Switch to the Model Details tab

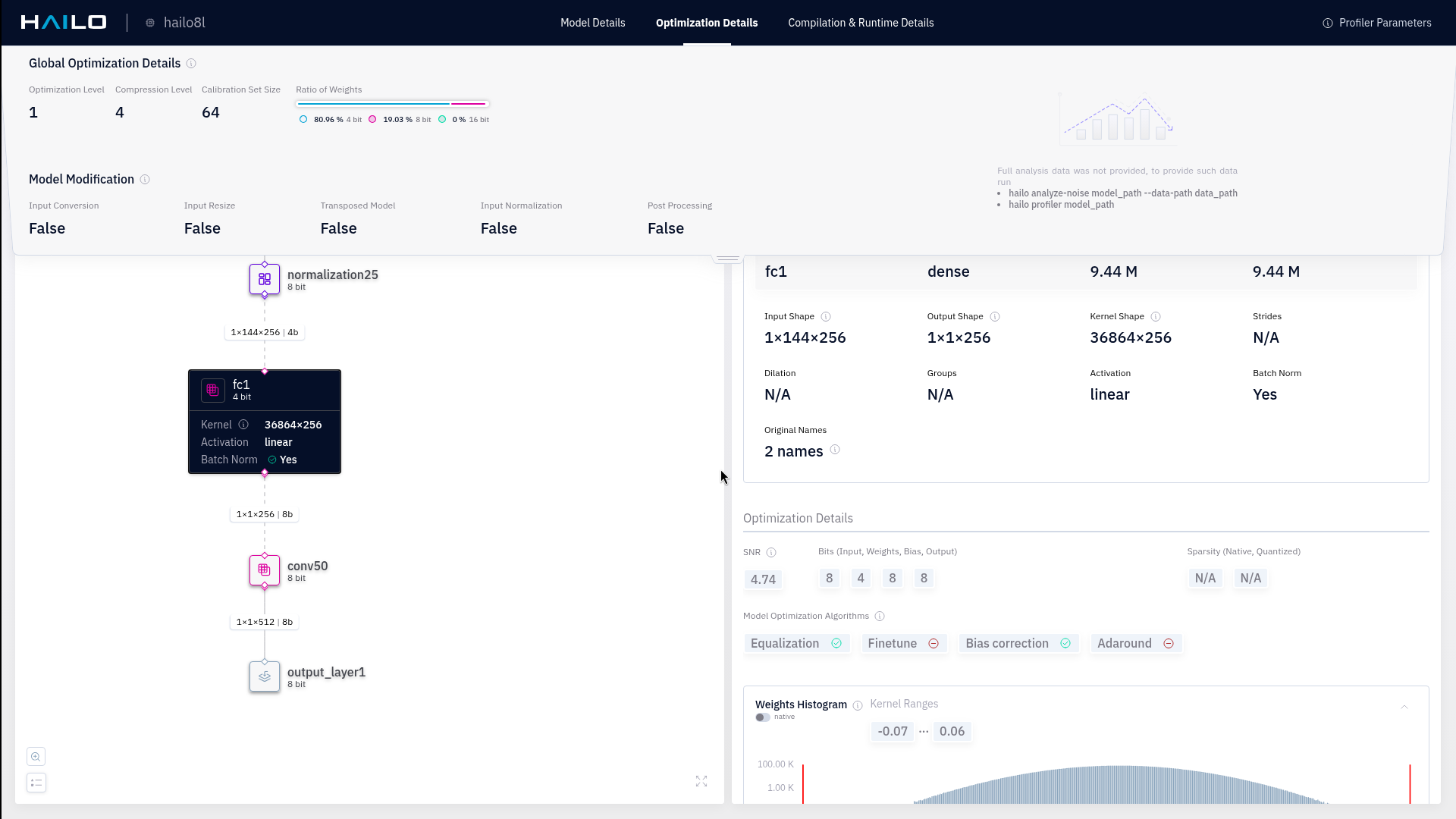pyautogui.click(x=592, y=23)
